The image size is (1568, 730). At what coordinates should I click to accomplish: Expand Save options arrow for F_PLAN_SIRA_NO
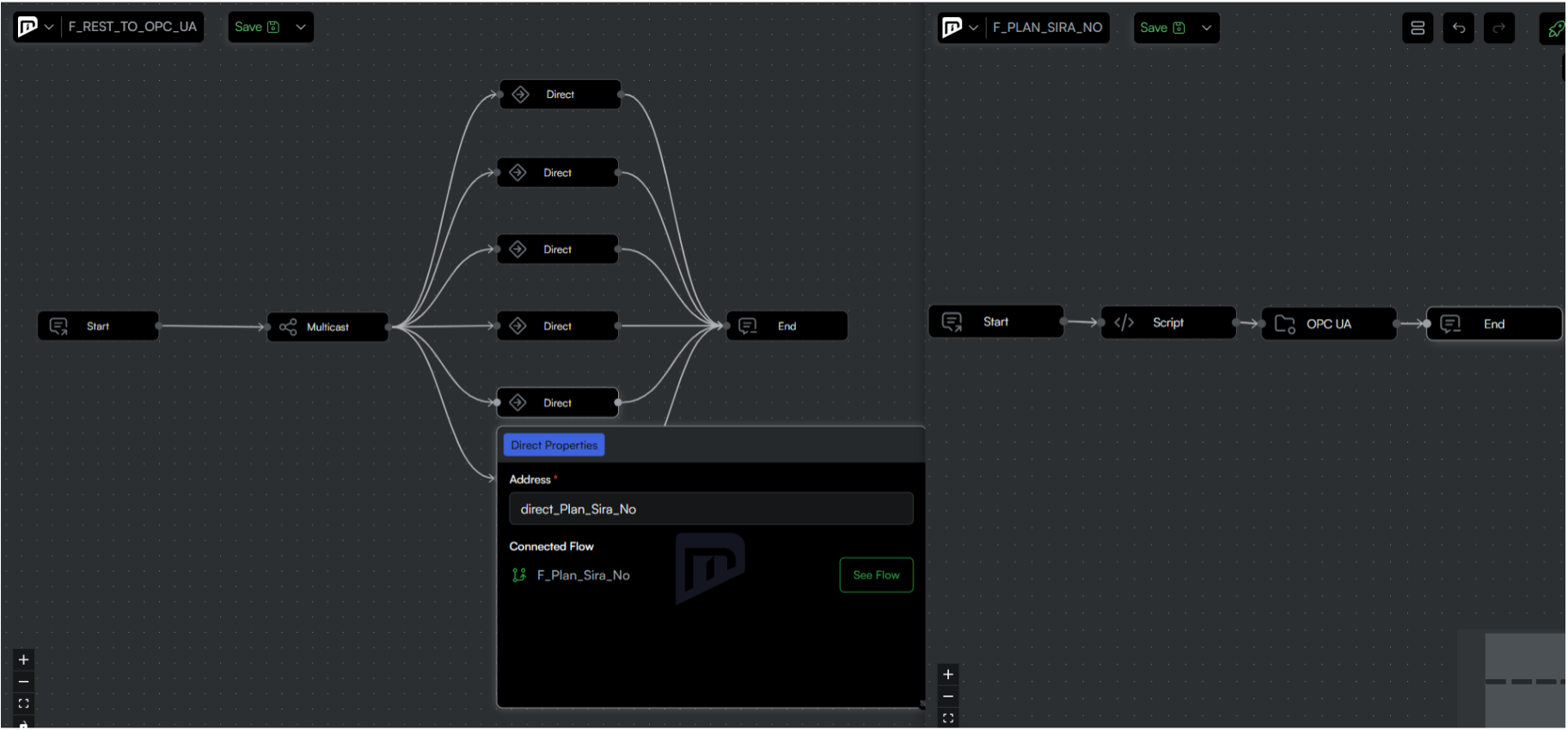1207,28
